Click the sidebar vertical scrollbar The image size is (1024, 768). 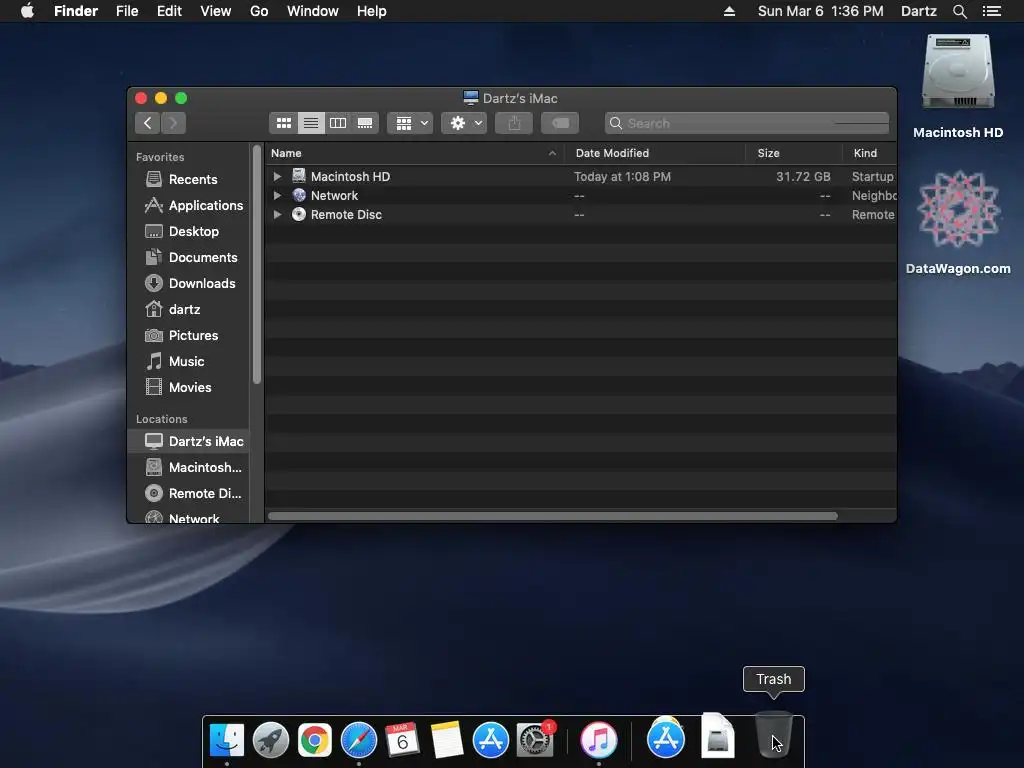(x=257, y=264)
